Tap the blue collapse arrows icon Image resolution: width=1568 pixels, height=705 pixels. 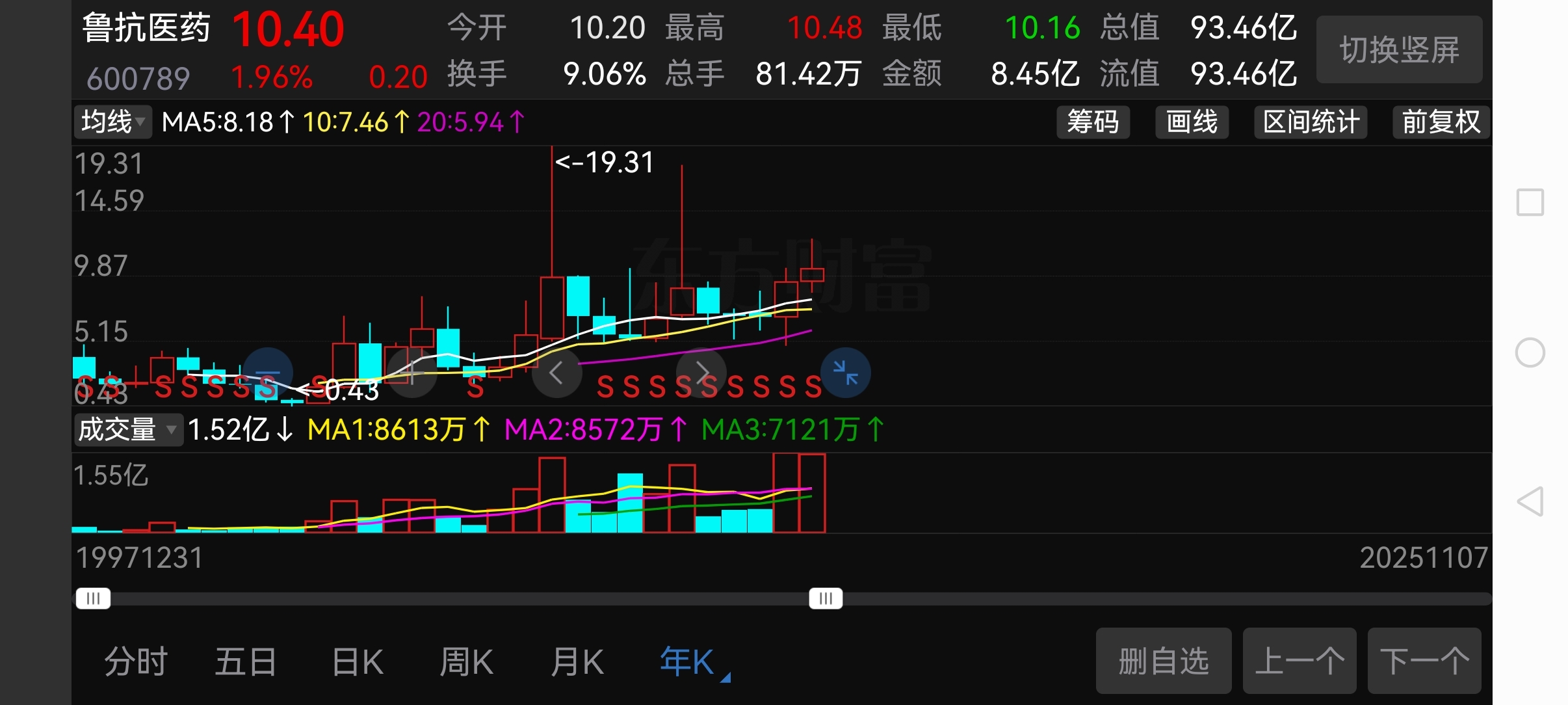[x=846, y=373]
